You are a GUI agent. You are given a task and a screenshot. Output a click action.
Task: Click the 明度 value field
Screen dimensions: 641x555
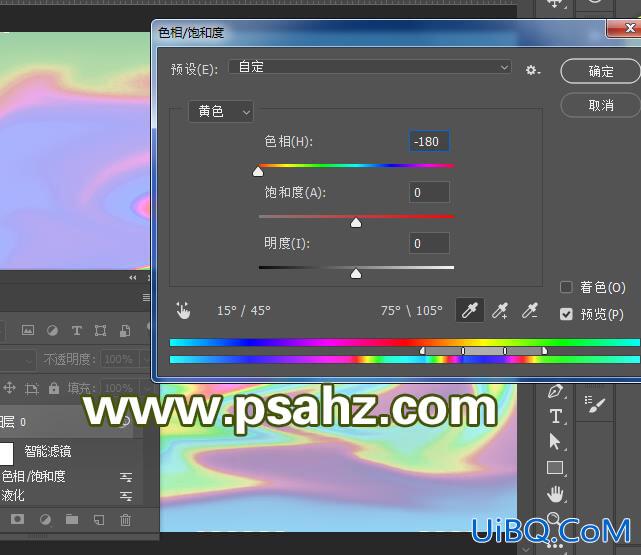point(429,243)
